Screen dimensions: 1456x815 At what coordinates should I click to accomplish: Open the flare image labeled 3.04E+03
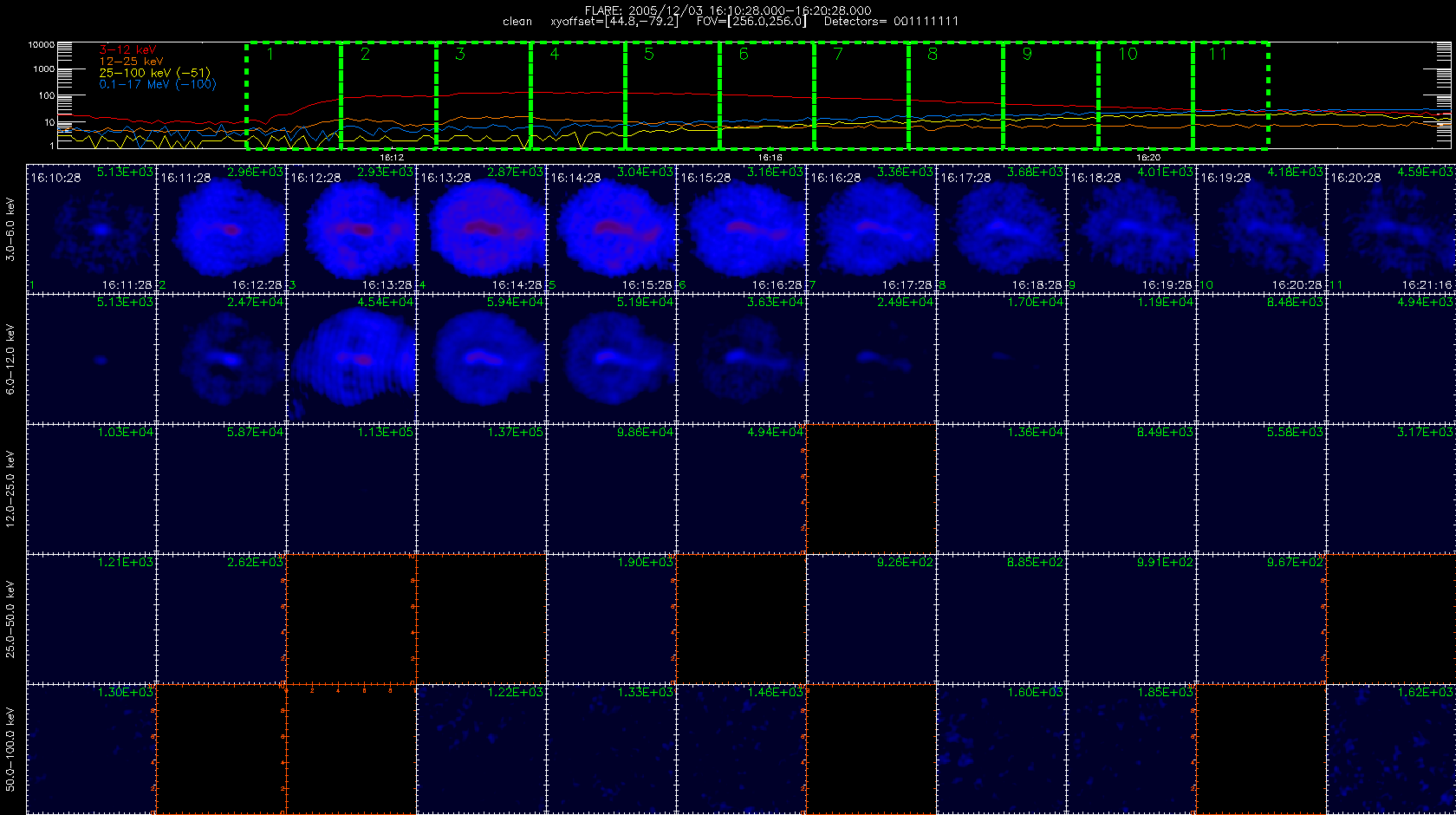(x=611, y=229)
